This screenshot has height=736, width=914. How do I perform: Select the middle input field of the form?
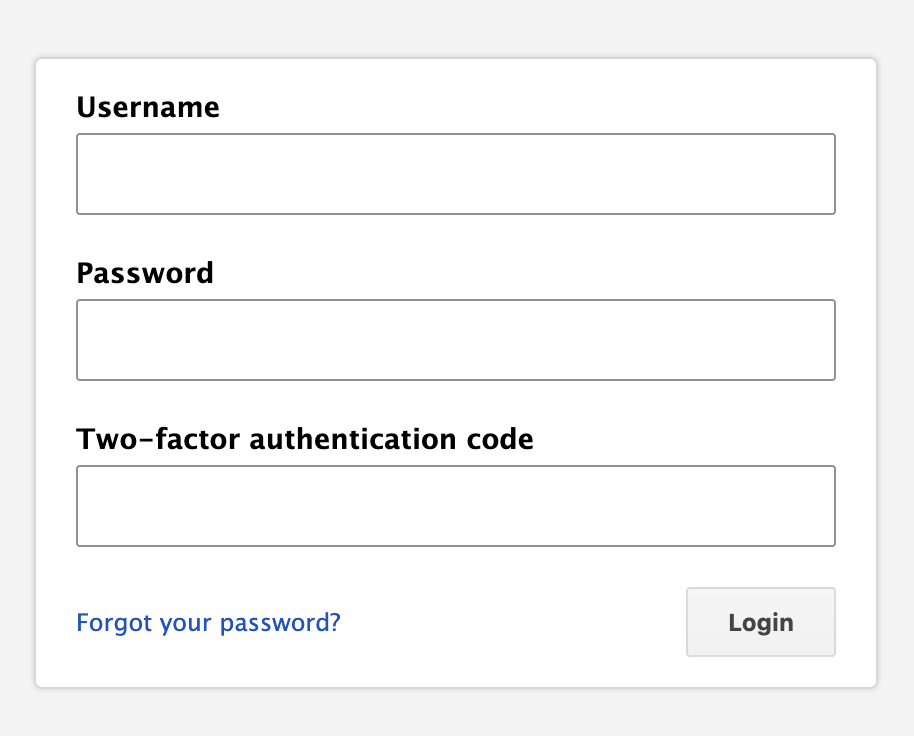tap(456, 340)
